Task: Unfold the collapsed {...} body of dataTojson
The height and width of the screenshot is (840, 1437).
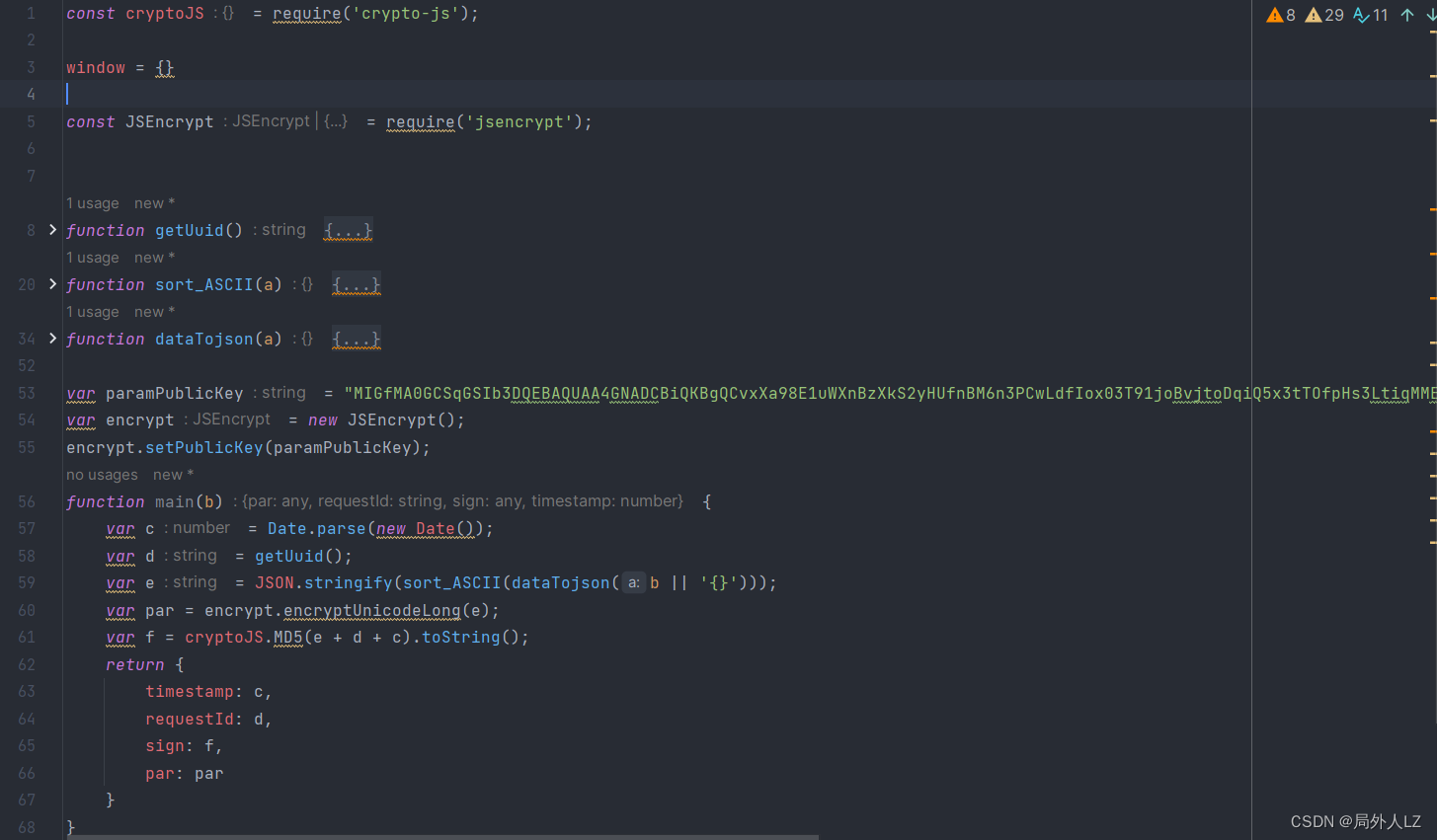Action: coord(357,339)
